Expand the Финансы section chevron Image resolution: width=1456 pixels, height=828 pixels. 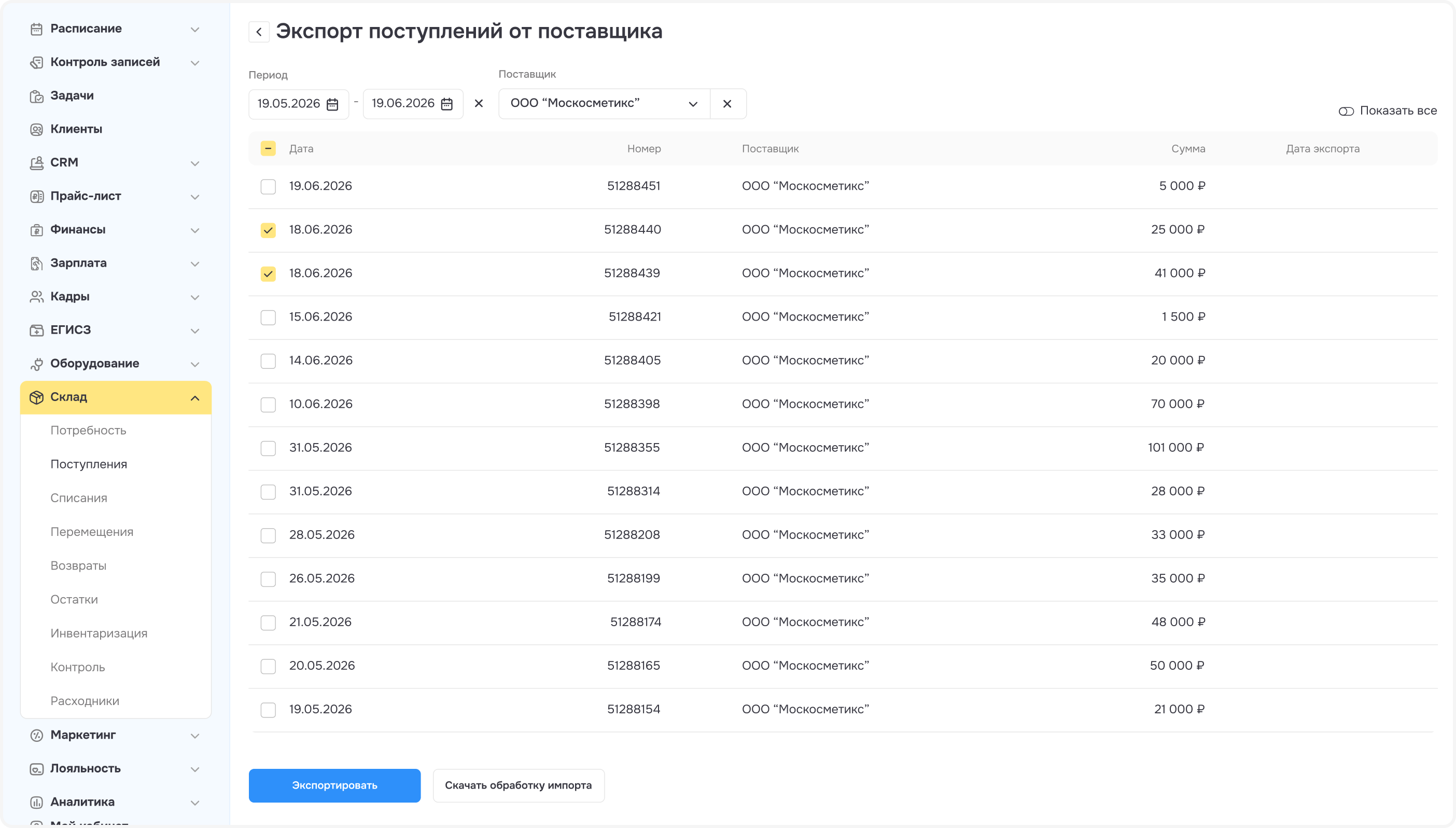click(195, 230)
